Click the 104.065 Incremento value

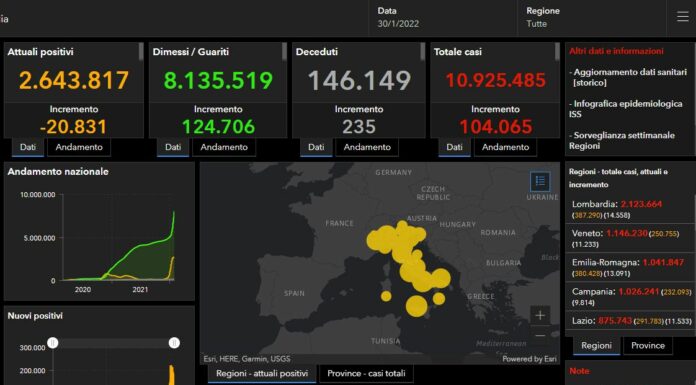[x=495, y=127]
